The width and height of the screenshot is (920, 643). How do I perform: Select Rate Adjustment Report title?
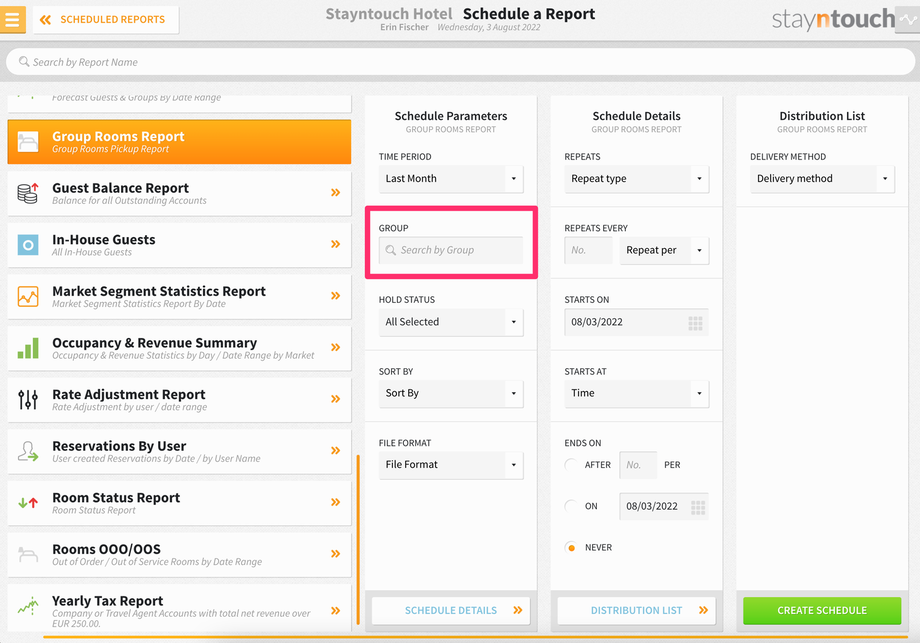click(x=128, y=394)
